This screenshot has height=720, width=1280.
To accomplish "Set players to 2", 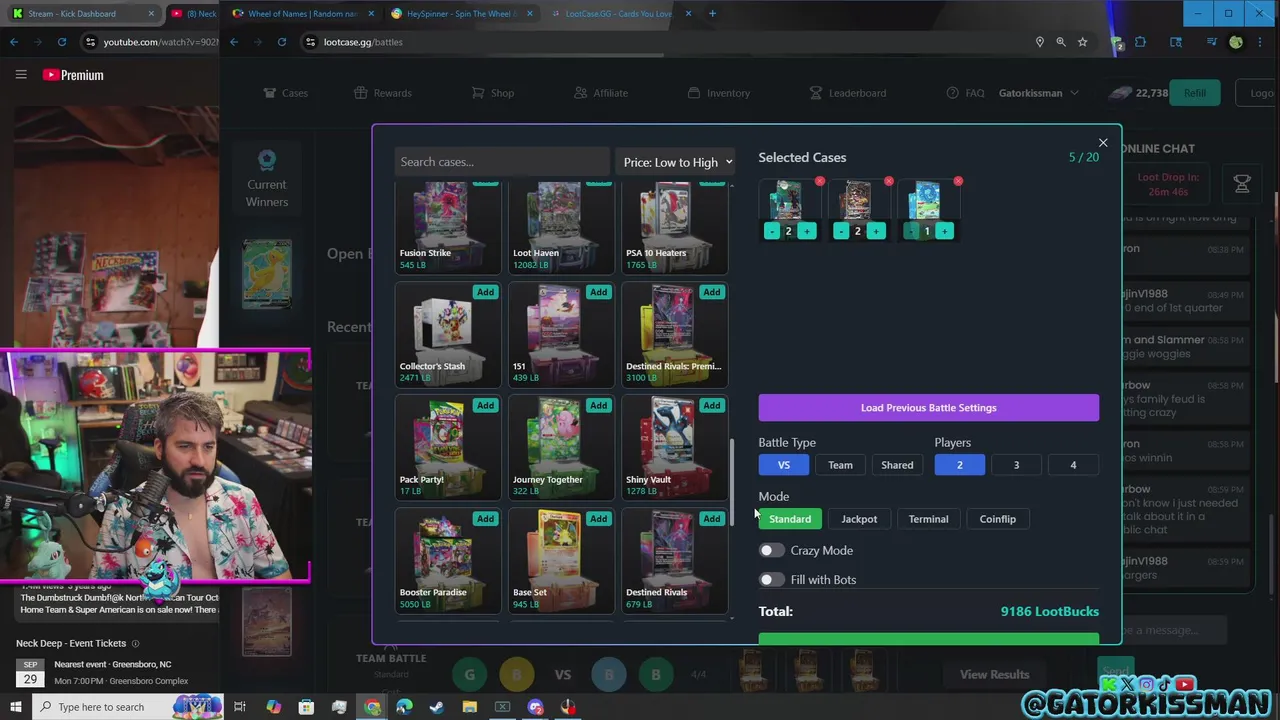I will pos(959,465).
